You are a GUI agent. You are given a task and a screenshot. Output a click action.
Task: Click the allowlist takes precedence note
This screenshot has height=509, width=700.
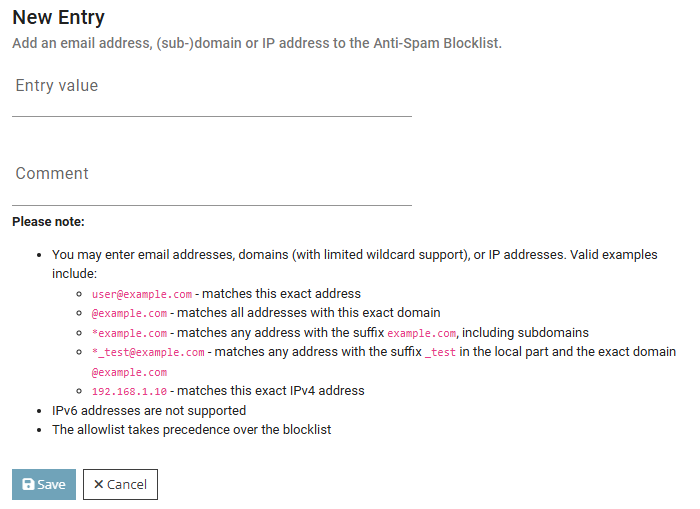pos(191,430)
